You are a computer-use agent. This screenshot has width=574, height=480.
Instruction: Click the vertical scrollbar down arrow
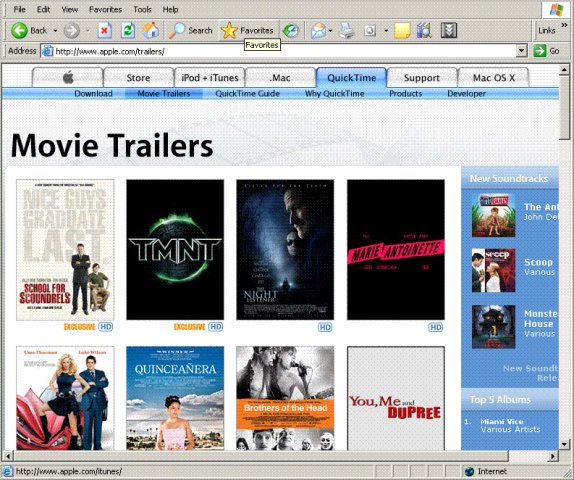[564, 444]
